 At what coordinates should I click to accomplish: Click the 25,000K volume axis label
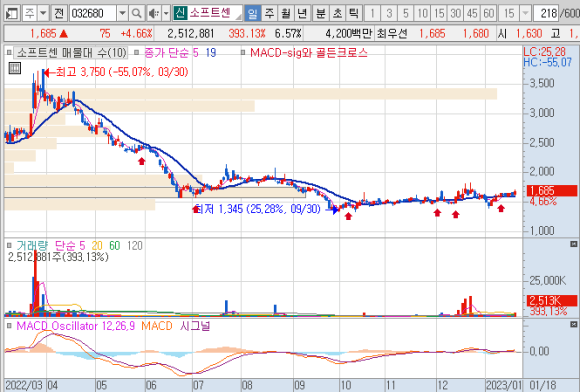[x=547, y=281]
